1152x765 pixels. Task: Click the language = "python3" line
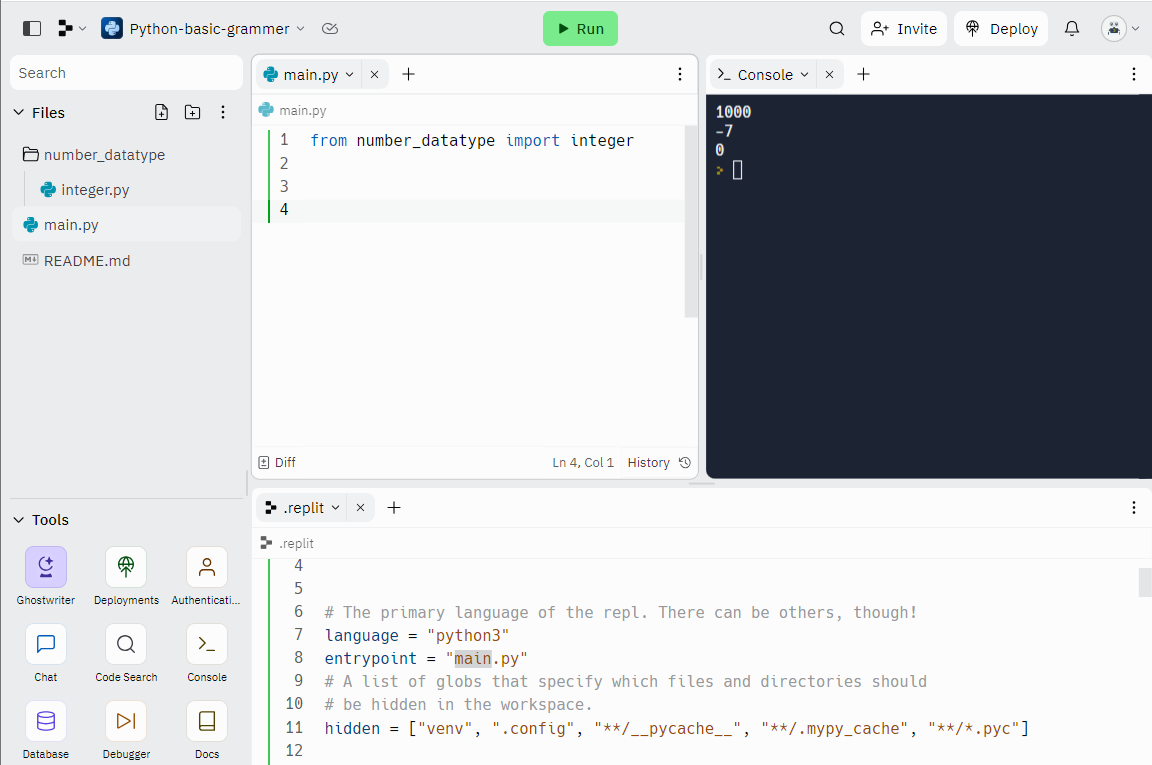[417, 636]
